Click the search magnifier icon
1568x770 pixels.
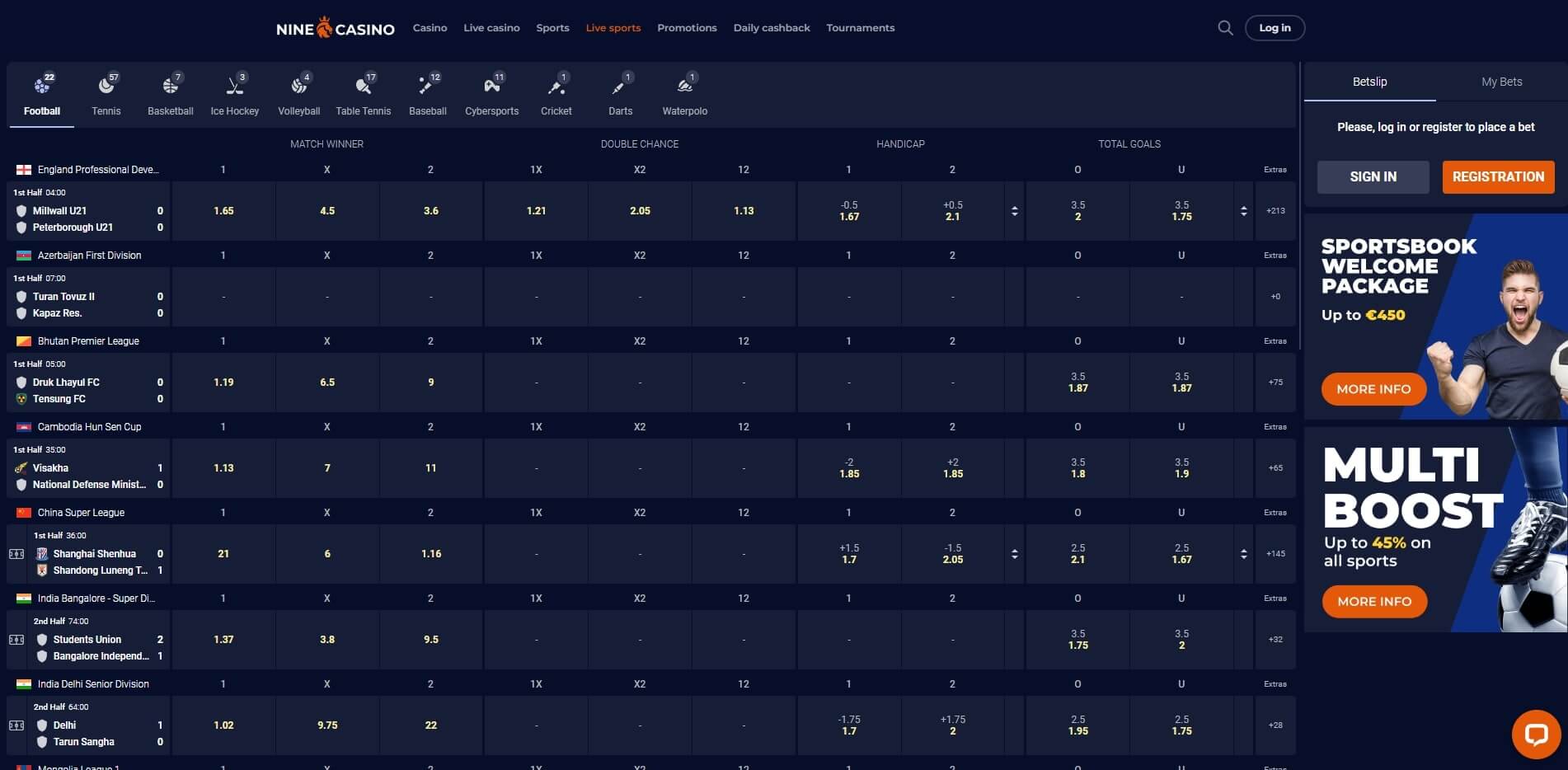pyautogui.click(x=1225, y=28)
